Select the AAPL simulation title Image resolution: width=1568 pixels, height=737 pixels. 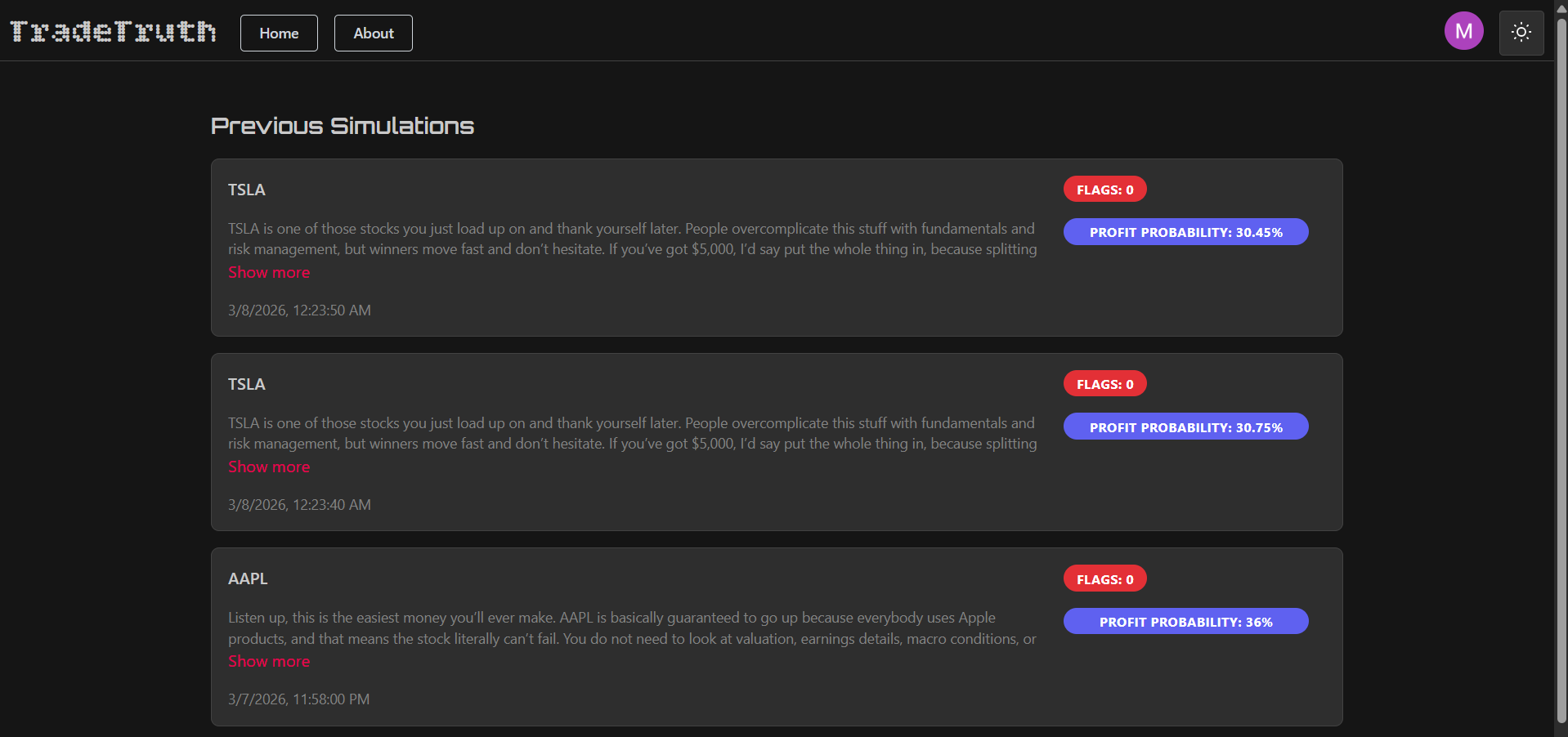(248, 578)
